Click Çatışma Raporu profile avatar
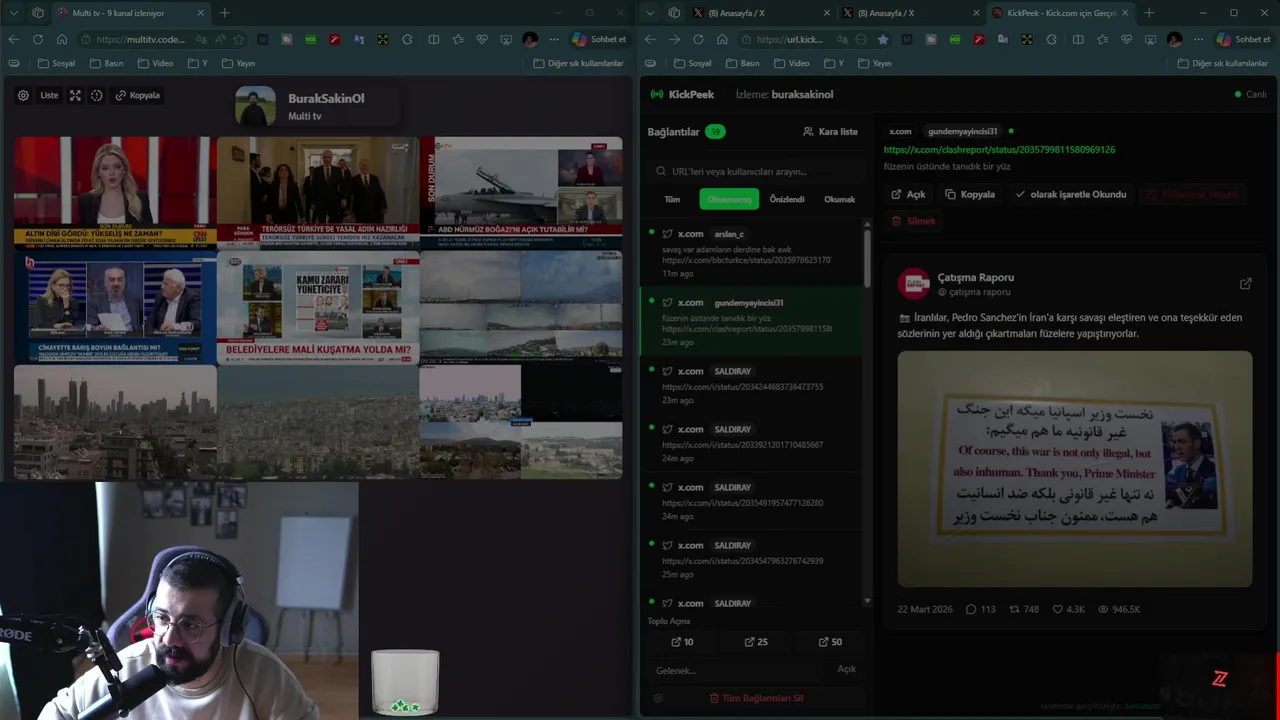Image resolution: width=1280 pixels, height=720 pixels. pos(914,284)
